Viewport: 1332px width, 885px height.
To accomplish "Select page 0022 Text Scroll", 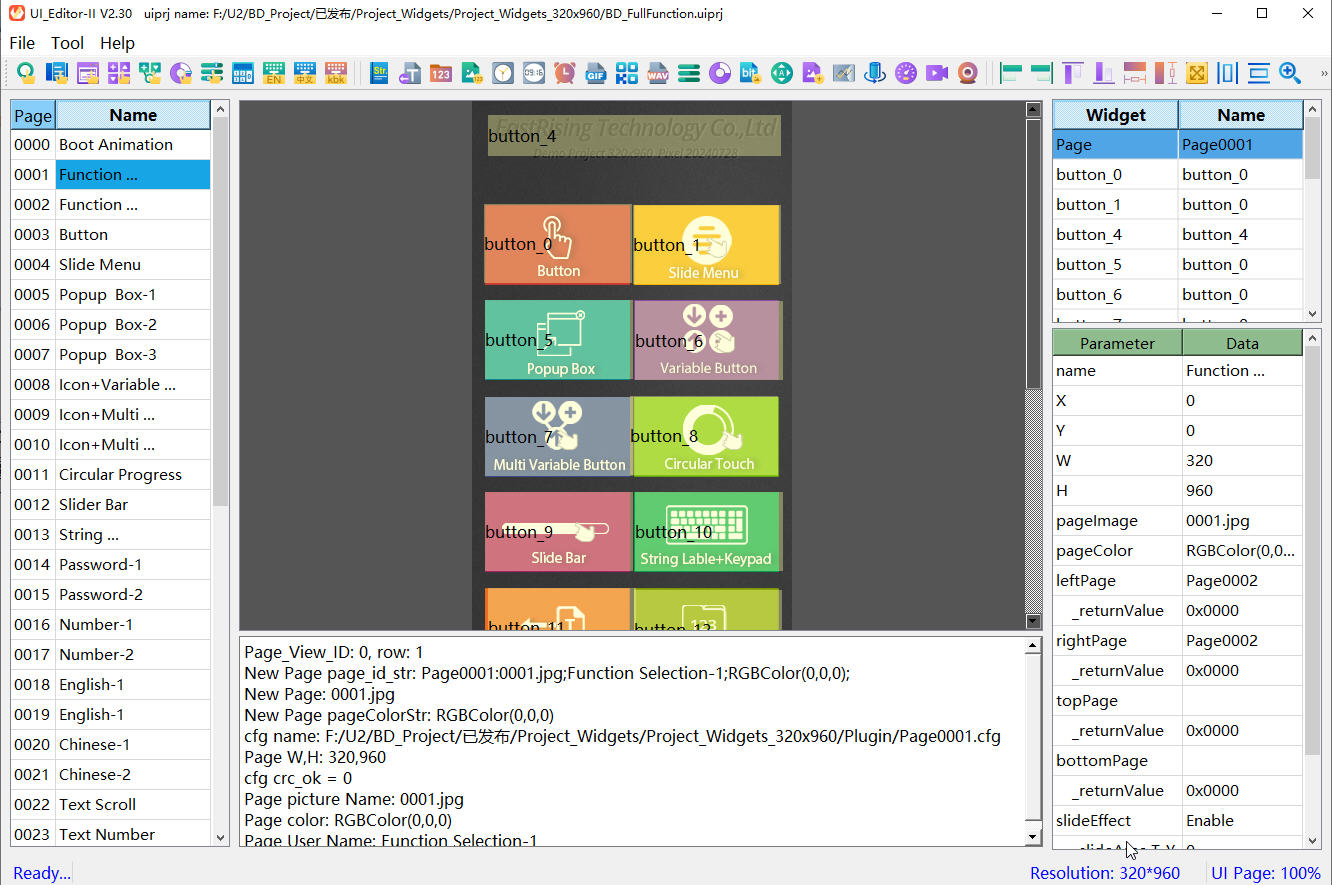I will pos(110,804).
